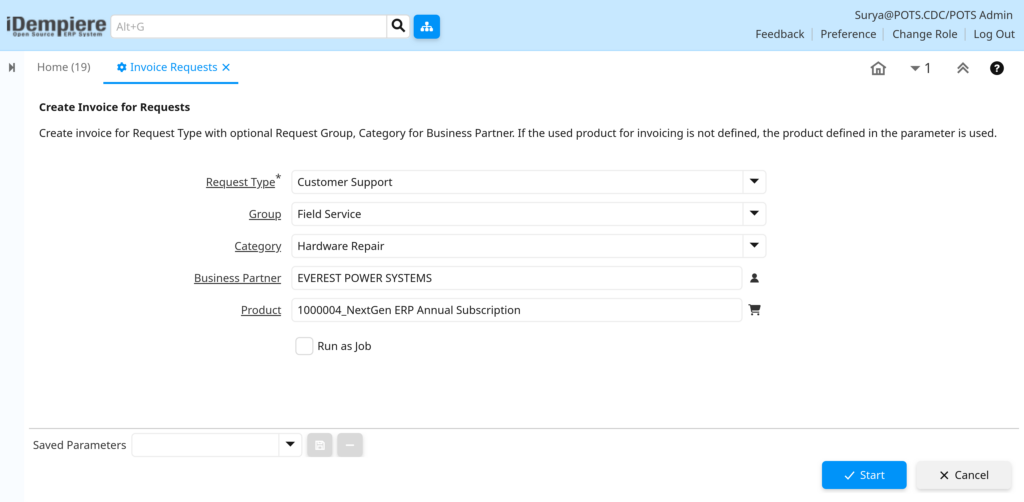
Task: Go to home via house icon
Action: (x=878, y=68)
